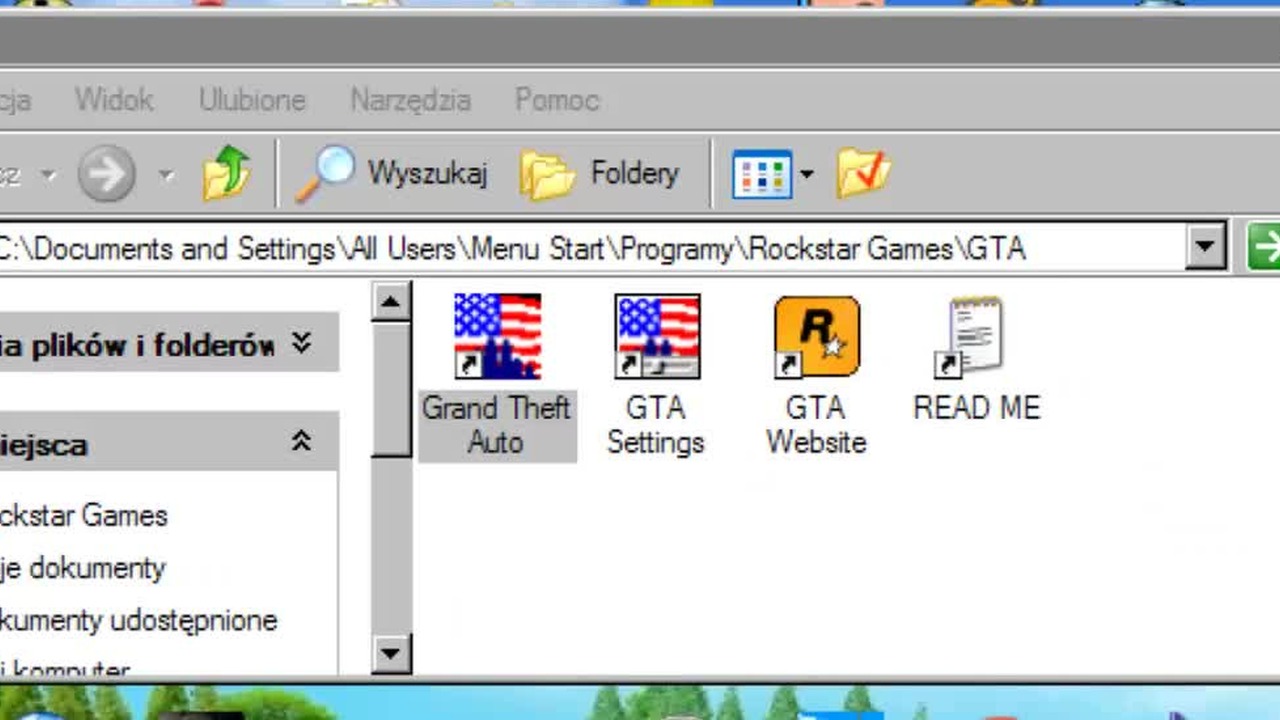Toggle the Foldery tree pane
Screen dimensions: 1280x720
[600, 174]
